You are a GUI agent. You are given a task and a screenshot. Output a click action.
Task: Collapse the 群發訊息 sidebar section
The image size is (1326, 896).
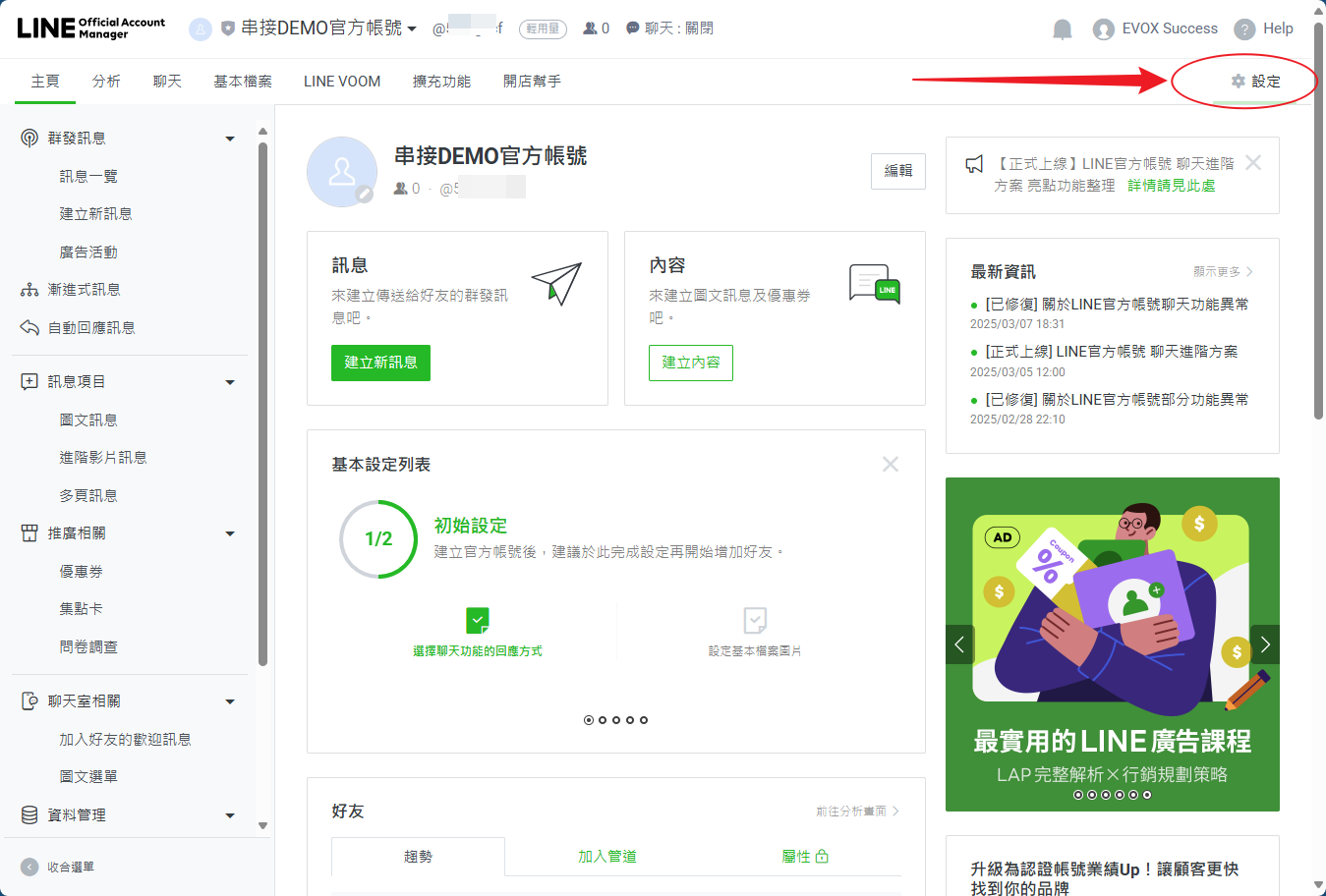tap(230, 139)
